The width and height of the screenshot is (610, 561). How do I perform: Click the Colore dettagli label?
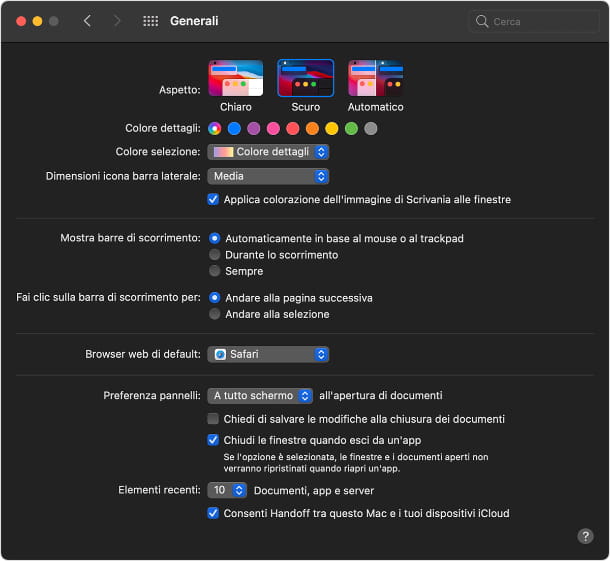[163, 128]
